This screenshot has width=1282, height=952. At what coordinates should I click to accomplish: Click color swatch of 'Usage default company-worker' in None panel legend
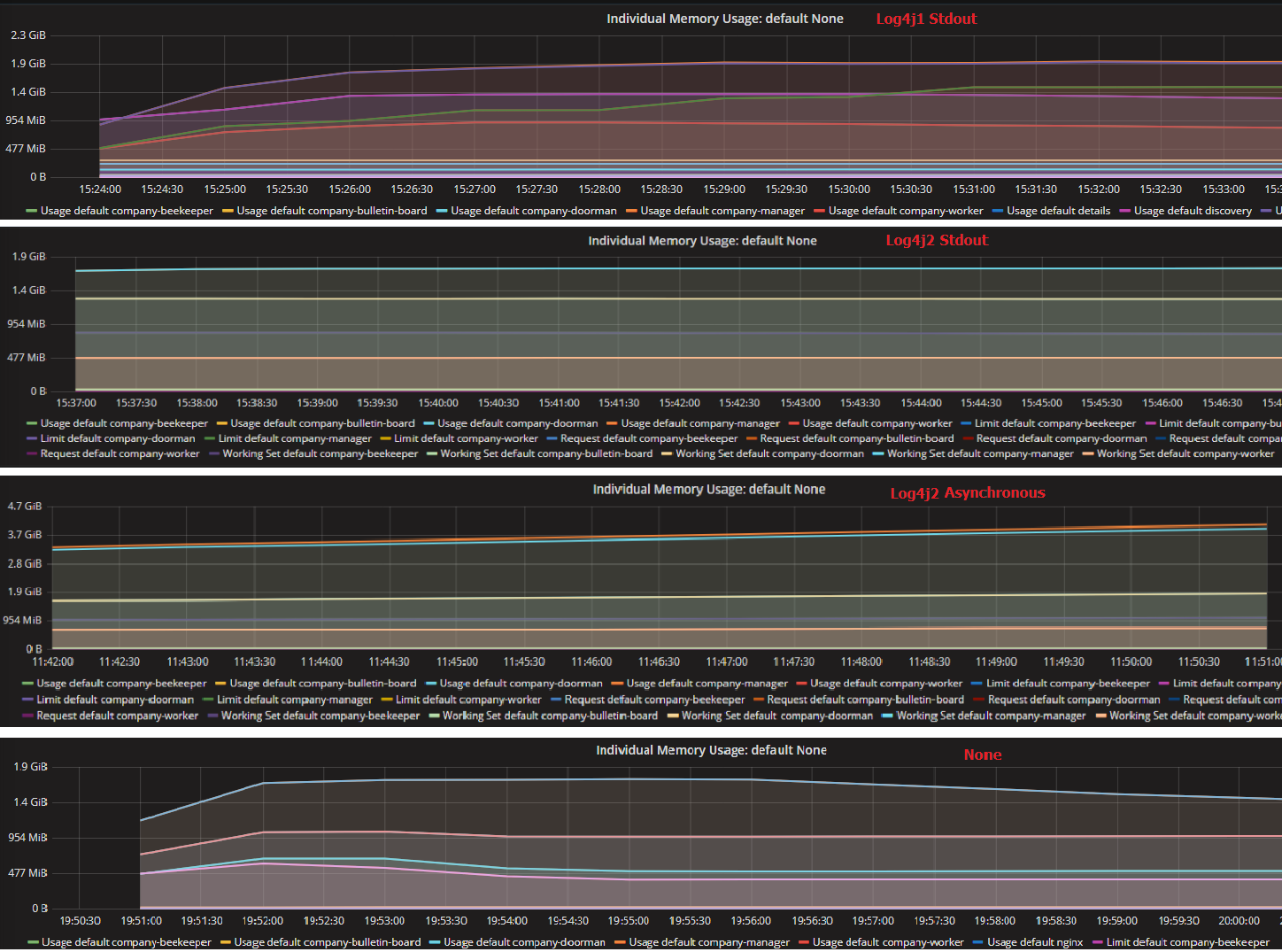(804, 942)
